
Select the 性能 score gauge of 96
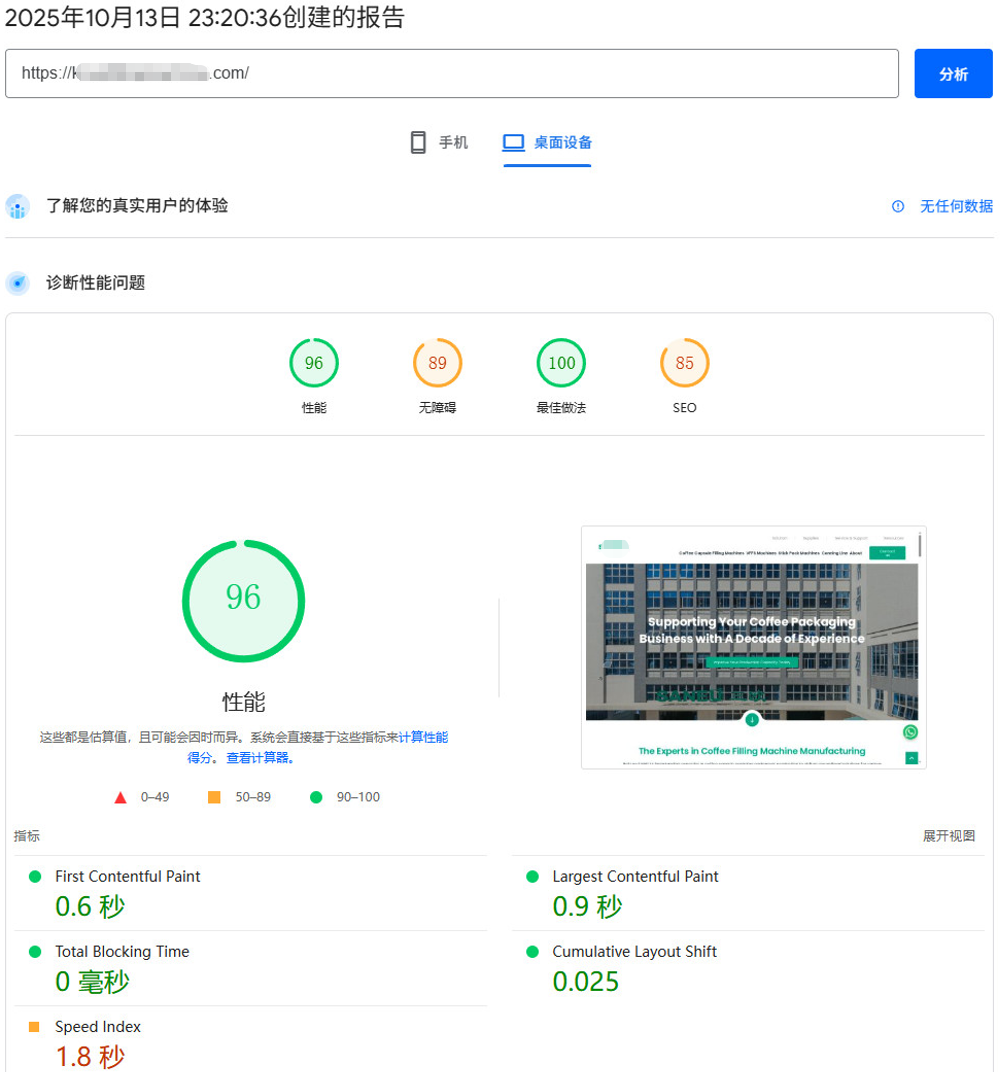[314, 363]
